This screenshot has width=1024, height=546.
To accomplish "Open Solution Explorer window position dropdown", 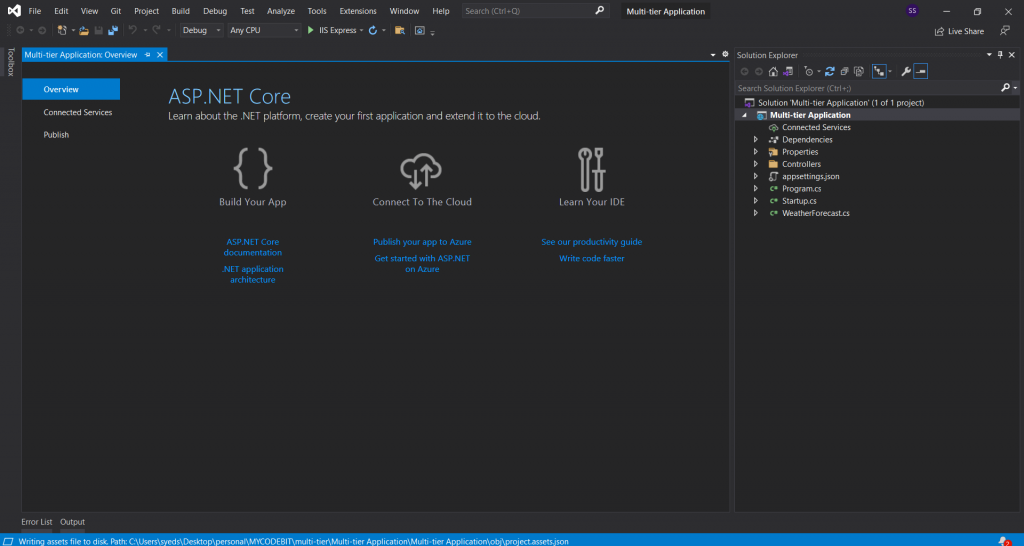I will (x=989, y=55).
